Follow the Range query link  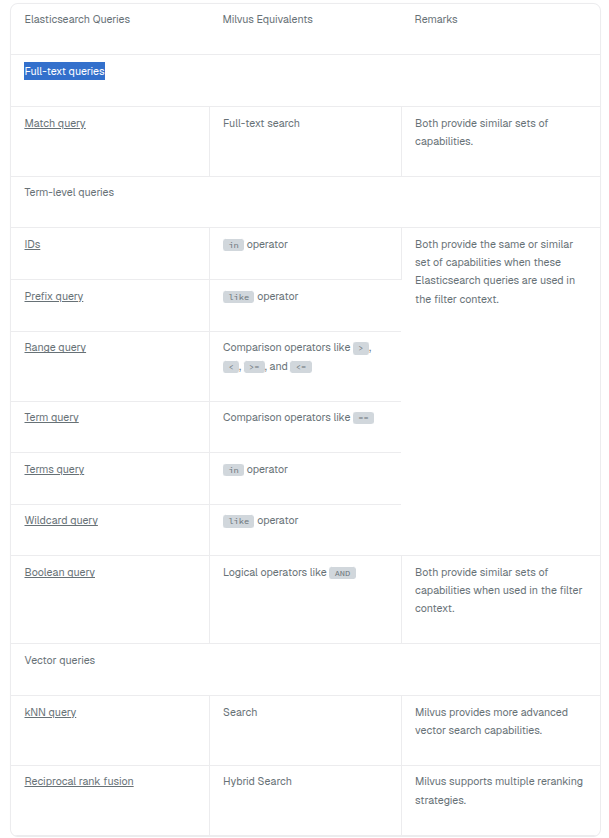click(55, 348)
